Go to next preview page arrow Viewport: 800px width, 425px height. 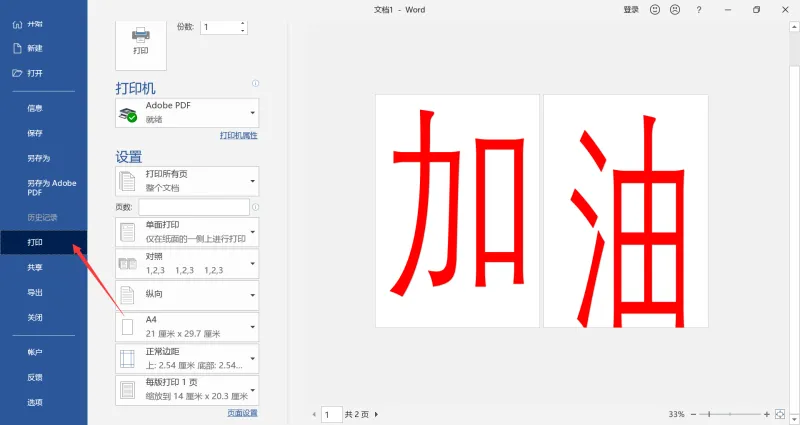376,414
